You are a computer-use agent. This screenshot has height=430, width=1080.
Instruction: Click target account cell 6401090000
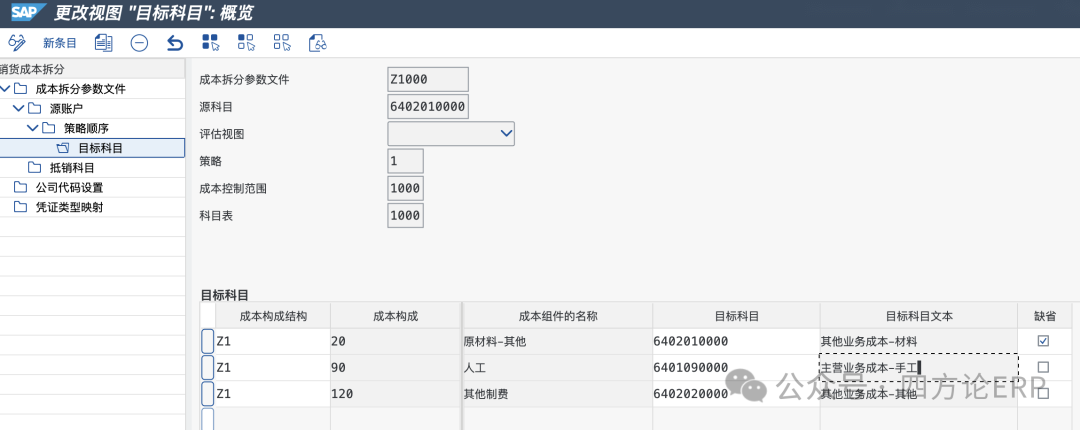tap(736, 367)
